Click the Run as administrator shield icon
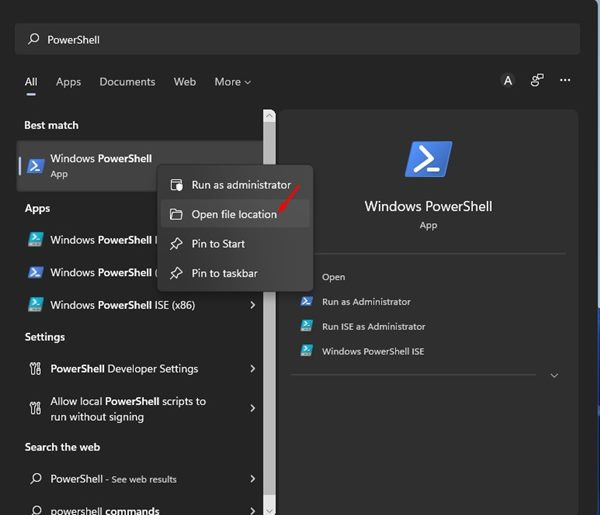The image size is (600, 515). [x=176, y=185]
